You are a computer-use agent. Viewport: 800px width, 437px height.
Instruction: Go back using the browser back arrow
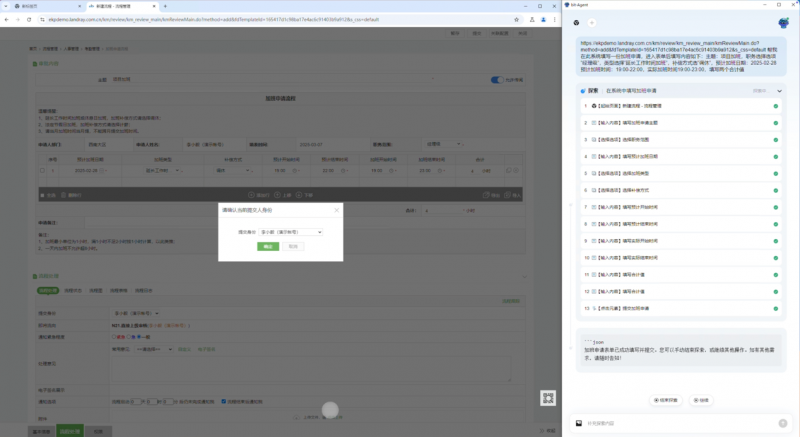7,19
